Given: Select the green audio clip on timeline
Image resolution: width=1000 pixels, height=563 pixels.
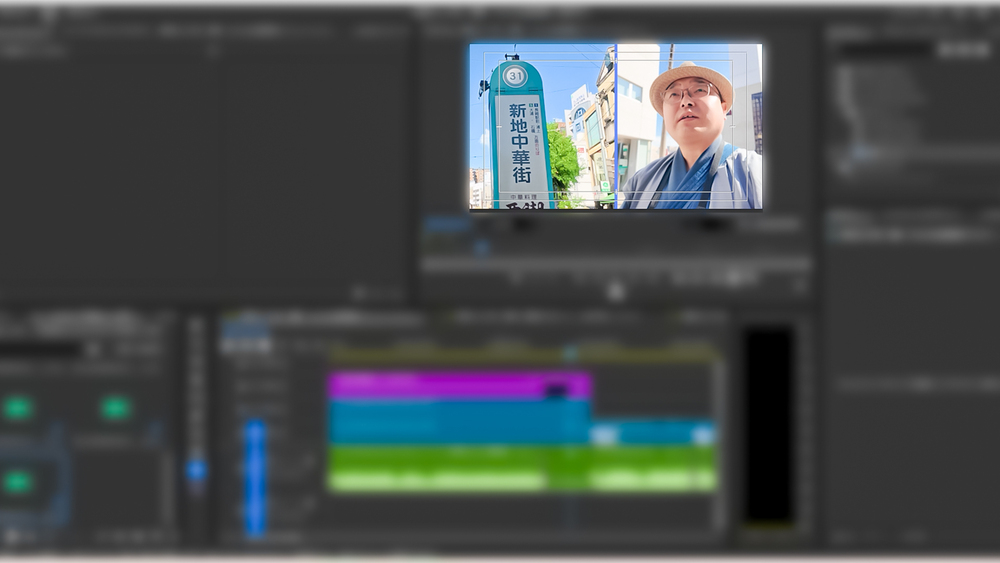Looking at the screenshot, I should click(x=523, y=468).
